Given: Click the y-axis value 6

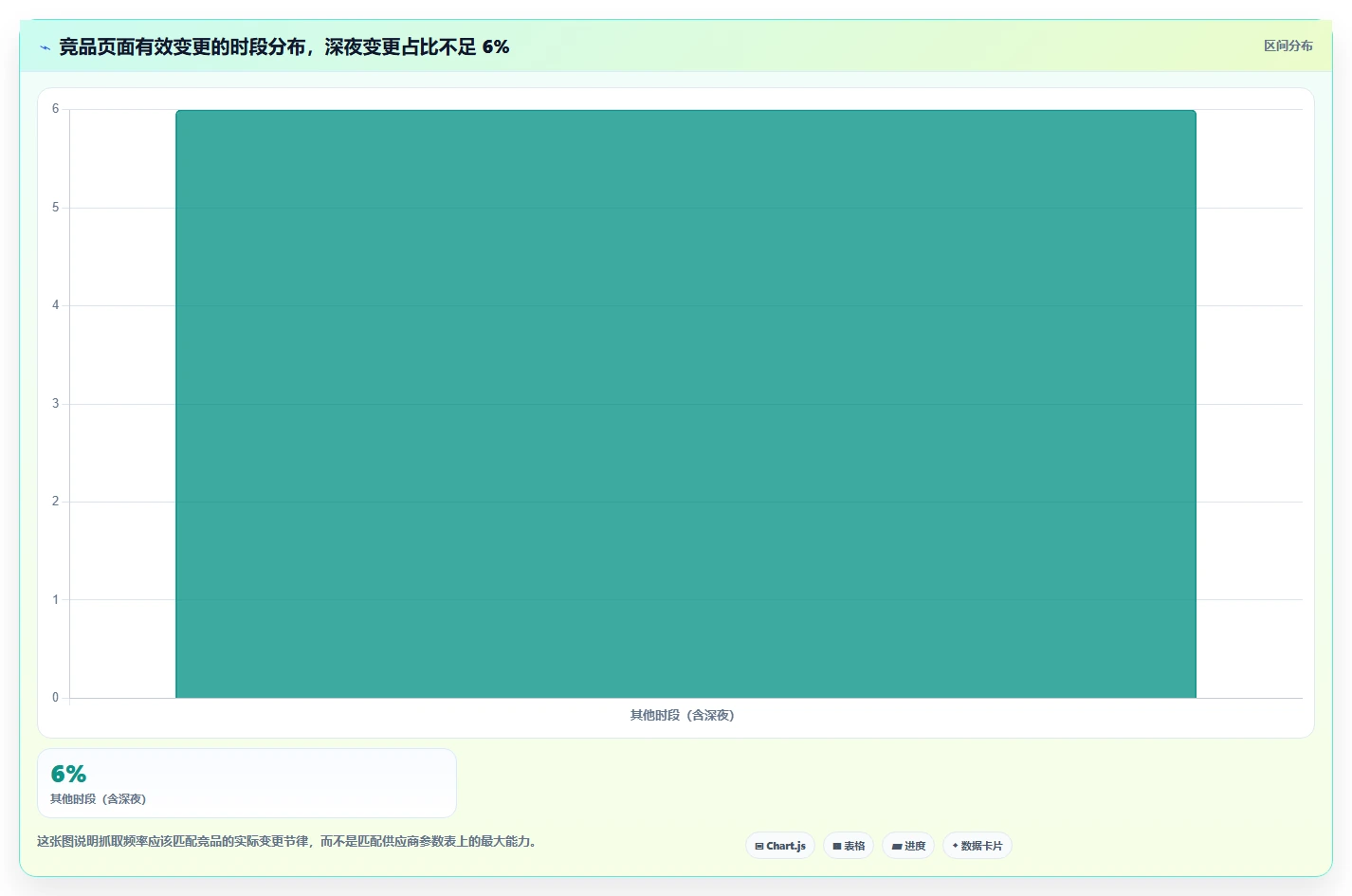Looking at the screenshot, I should click(x=55, y=109).
